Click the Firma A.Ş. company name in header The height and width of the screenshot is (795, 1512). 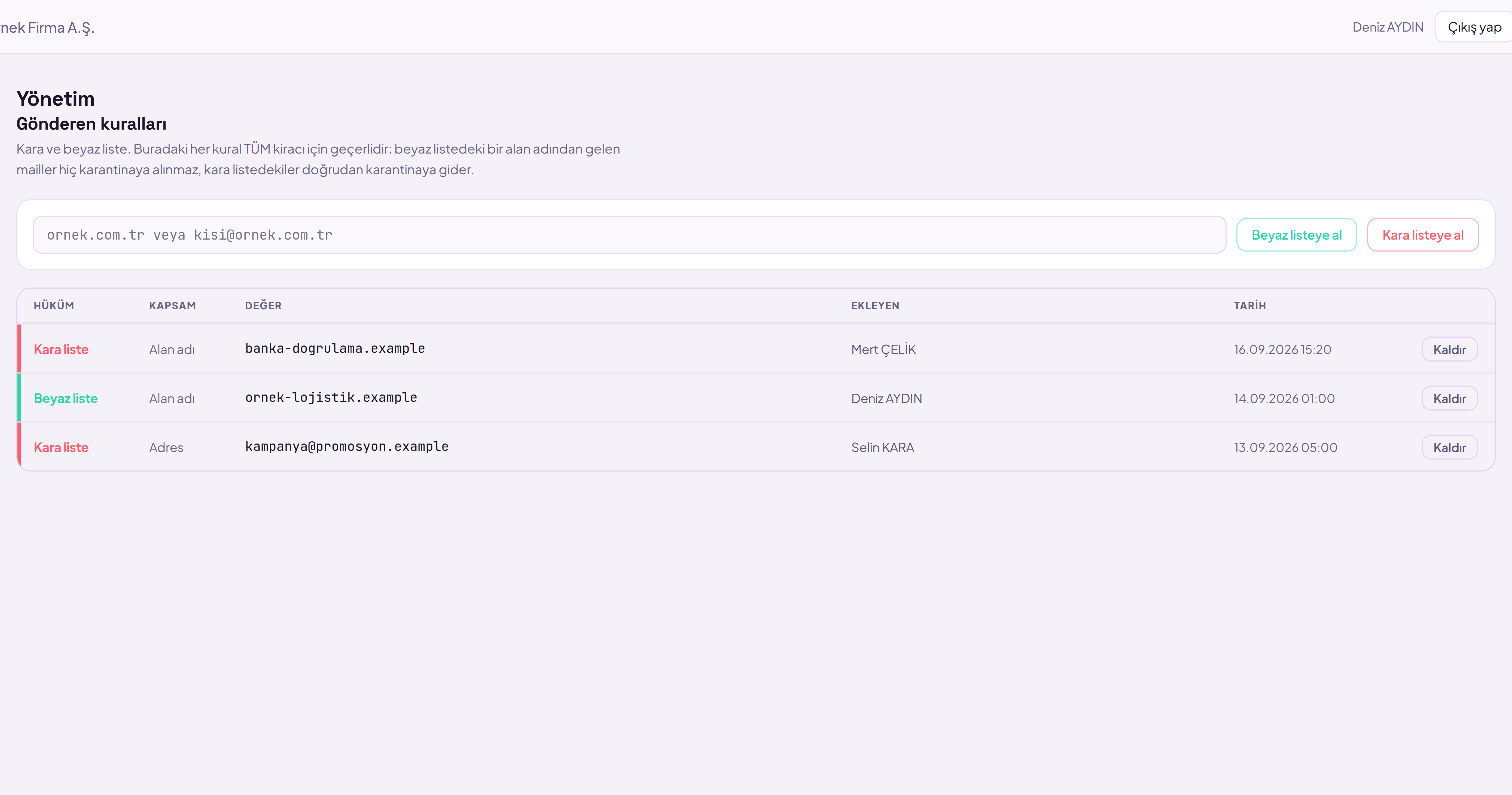tap(47, 27)
